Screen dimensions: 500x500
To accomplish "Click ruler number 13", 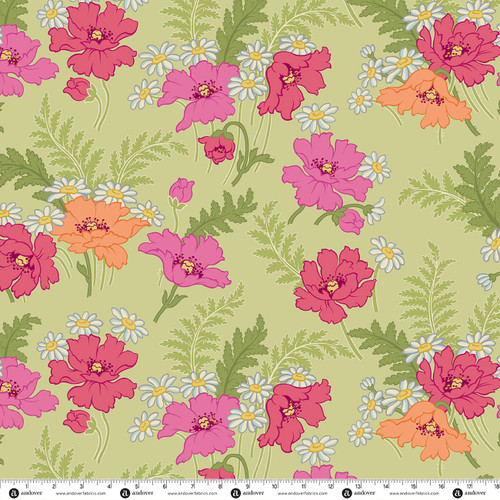I will (358, 487).
